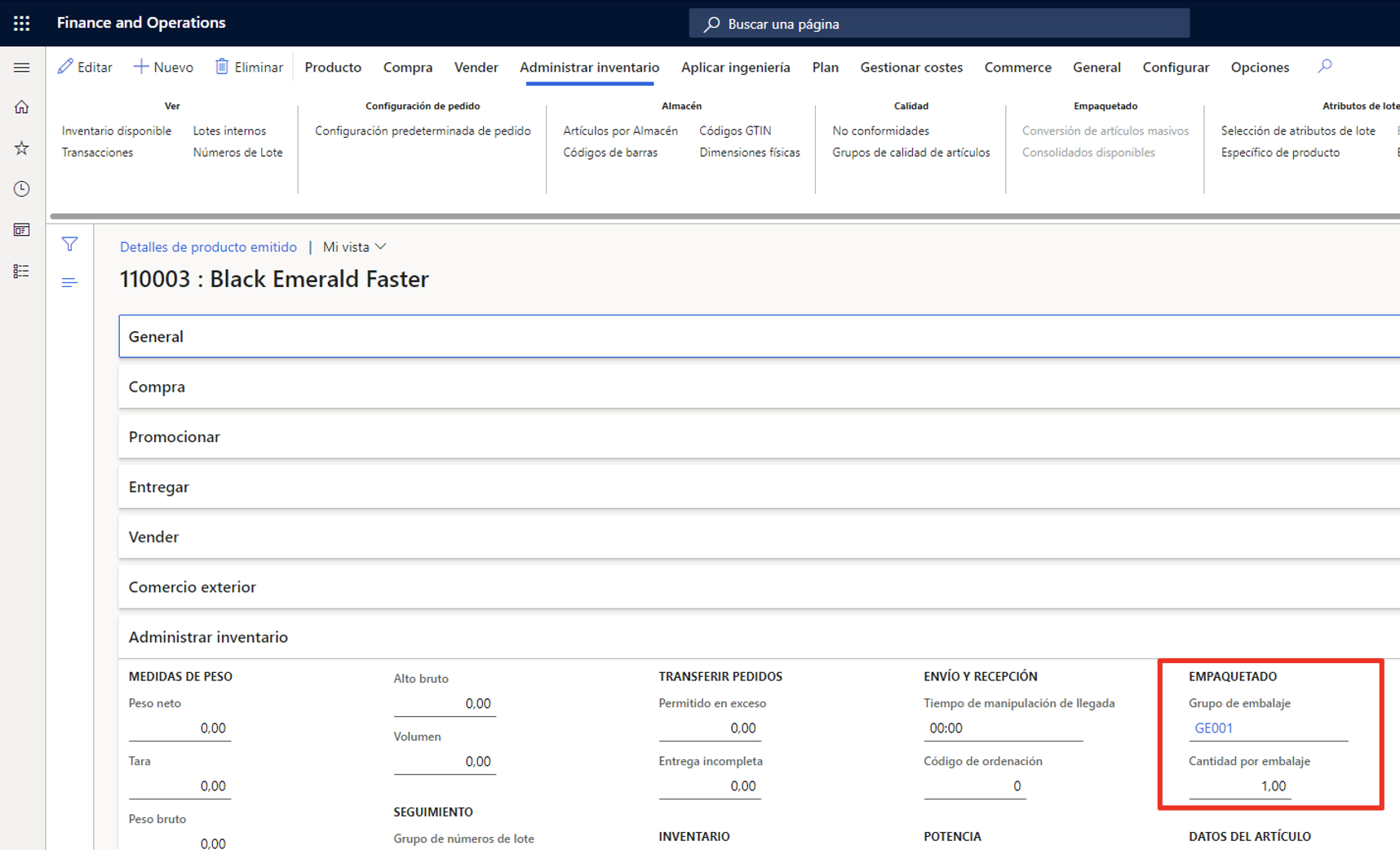Open the Producto ribbon tab
The width and height of the screenshot is (1400, 850).
pos(333,67)
